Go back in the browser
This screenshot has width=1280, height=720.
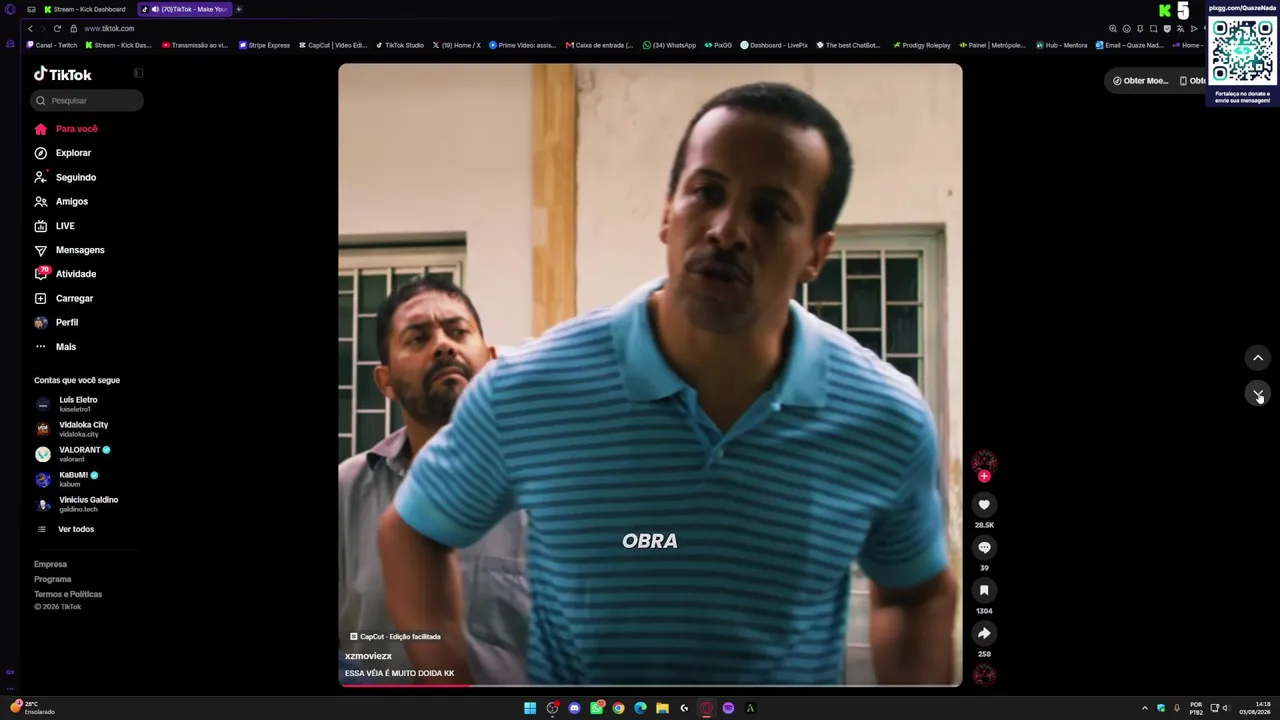click(x=30, y=29)
